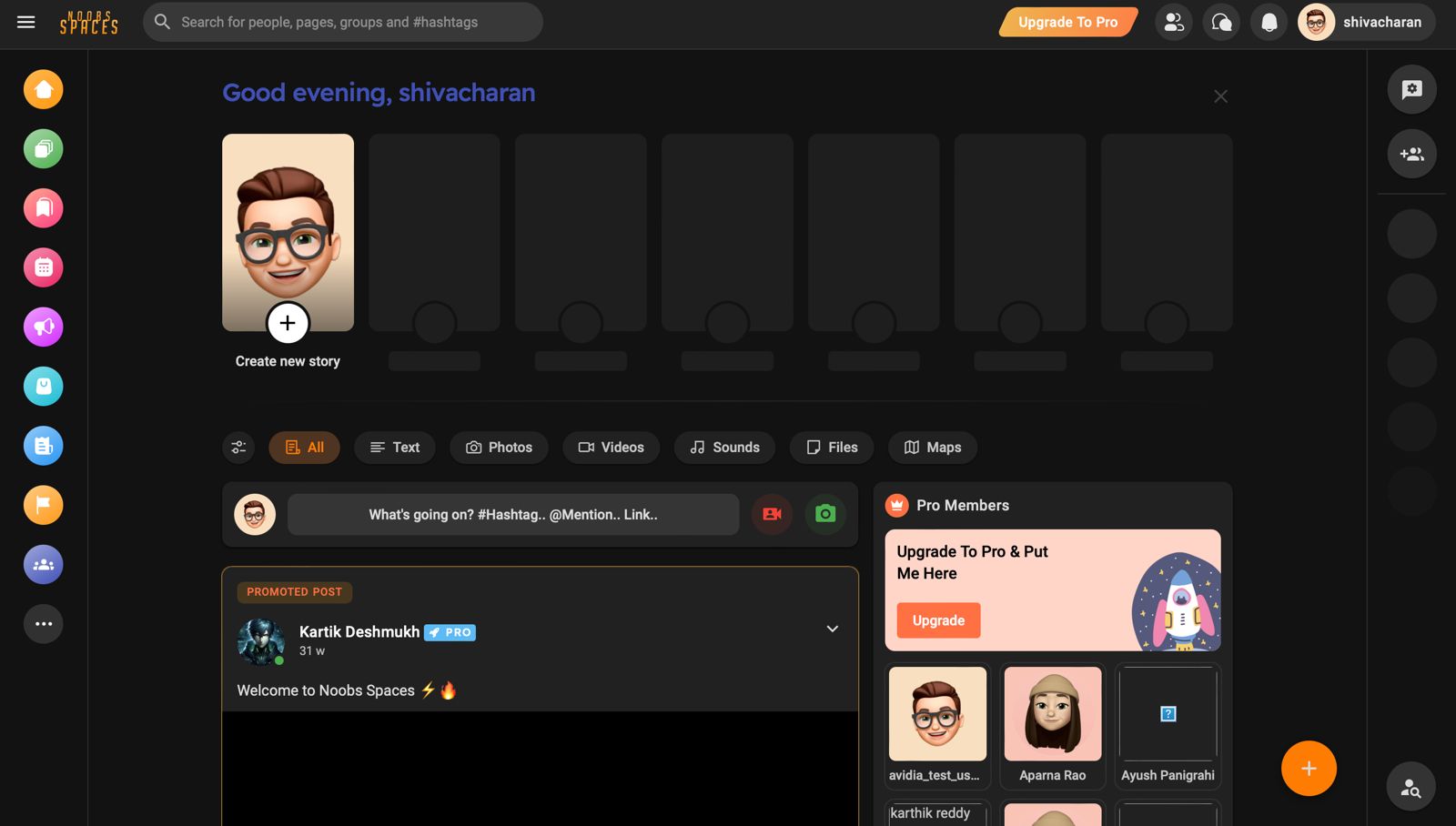Expand more sidebar items with three dots
Viewport: 1456px width, 826px height.
pos(43,624)
